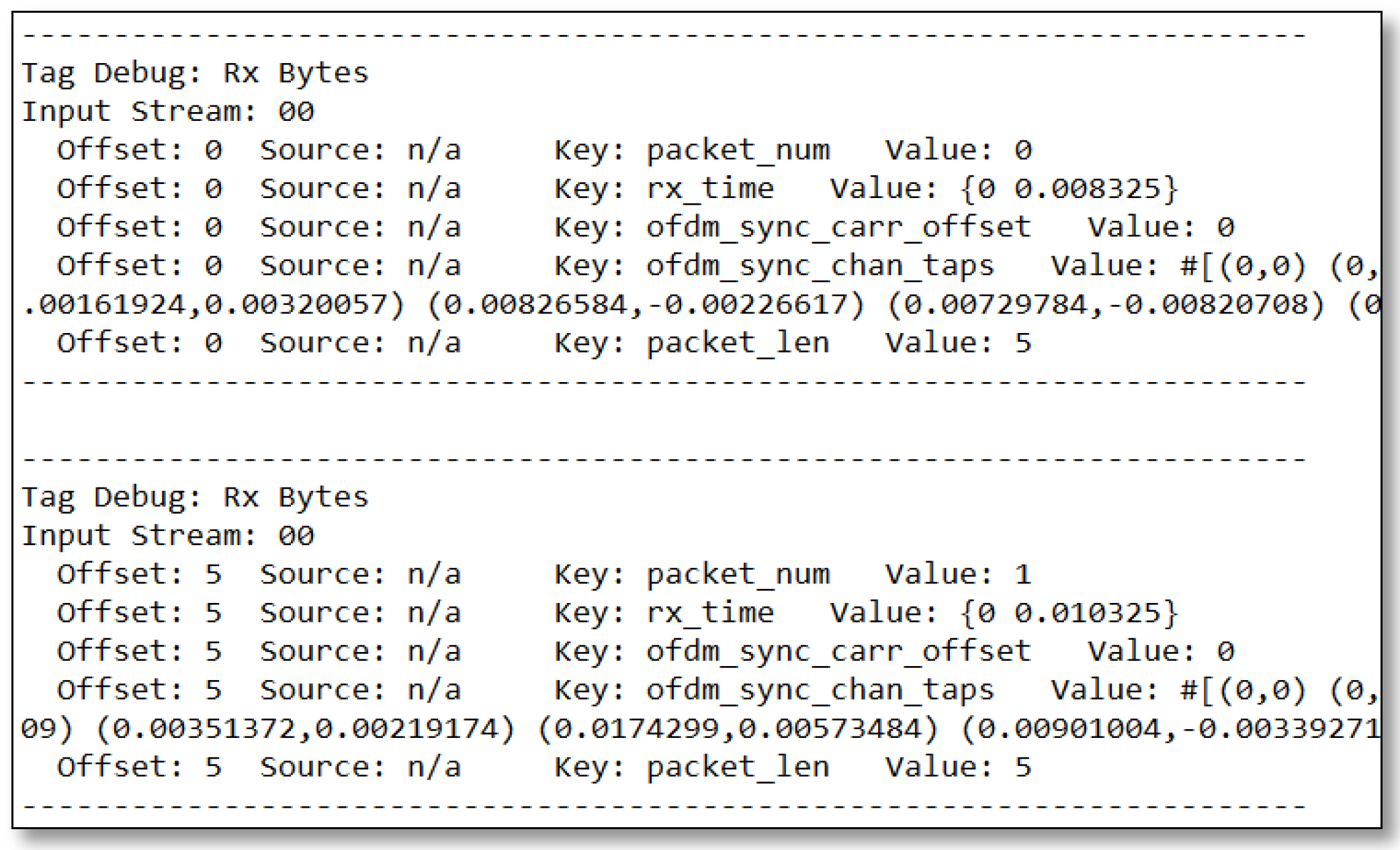Select the second "Input Stream: 00" line
This screenshot has width=1400, height=850.
pyautogui.click(x=168, y=536)
